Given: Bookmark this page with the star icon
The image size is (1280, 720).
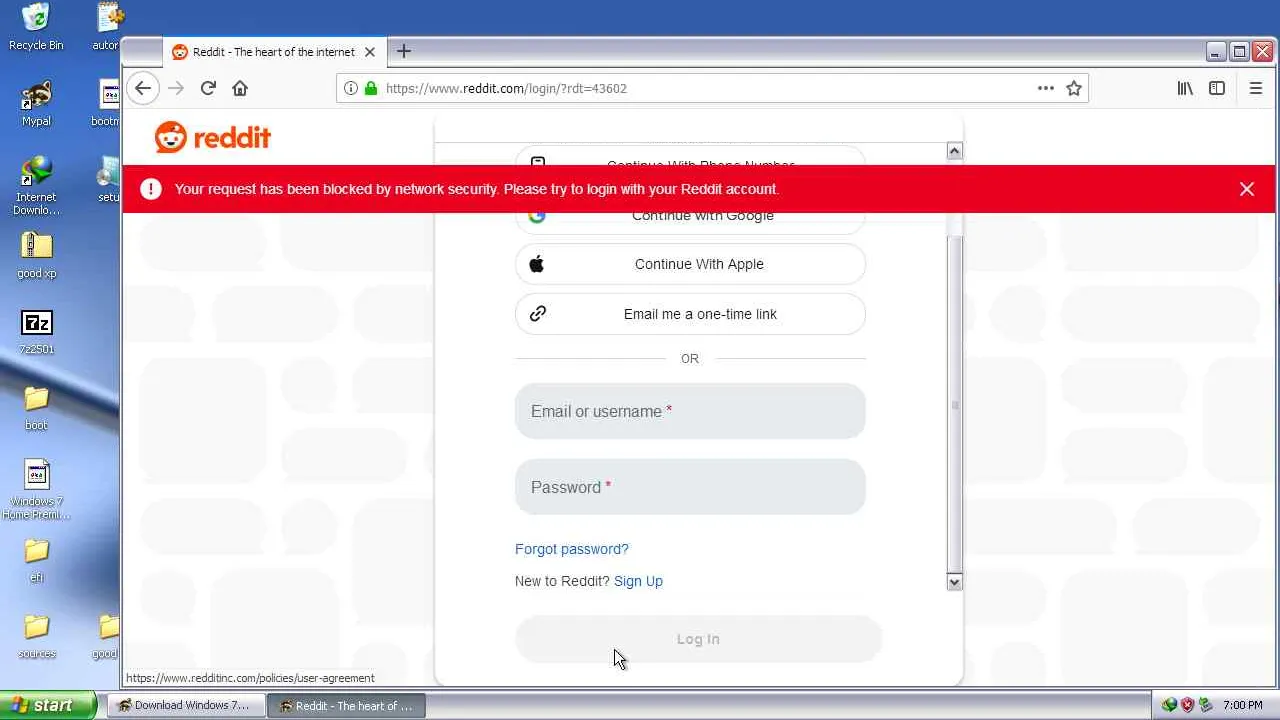Looking at the screenshot, I should pos(1074,88).
